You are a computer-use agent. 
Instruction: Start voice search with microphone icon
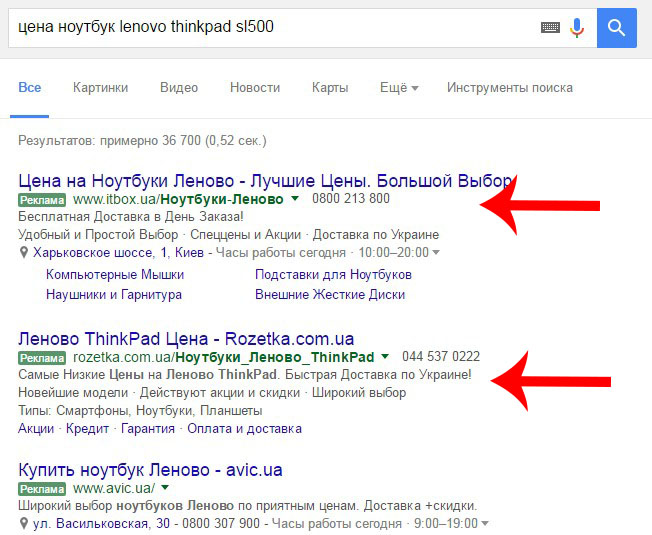(577, 28)
